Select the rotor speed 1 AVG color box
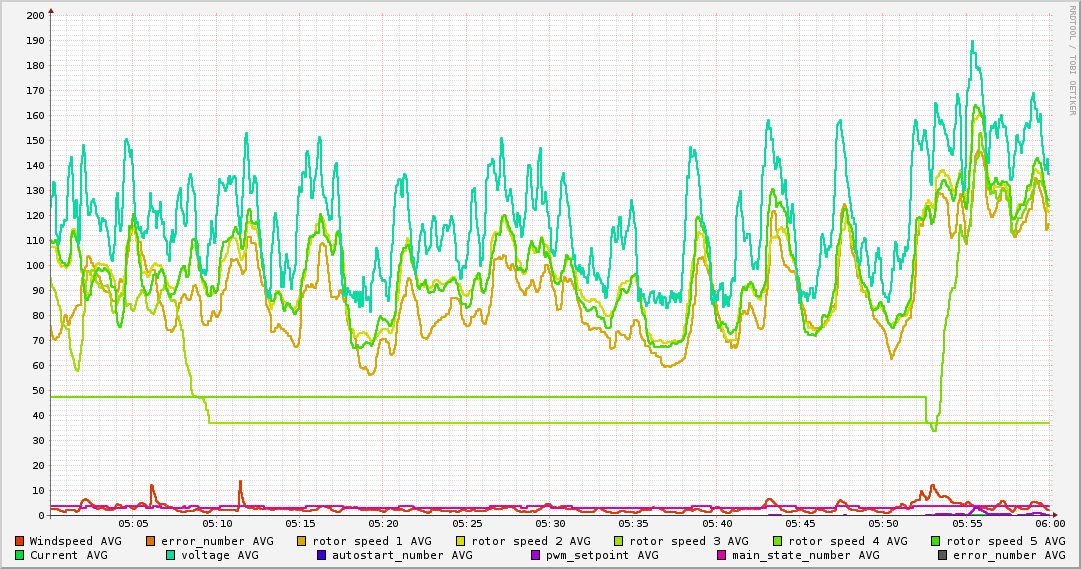The height and width of the screenshot is (569, 1081). [x=303, y=541]
